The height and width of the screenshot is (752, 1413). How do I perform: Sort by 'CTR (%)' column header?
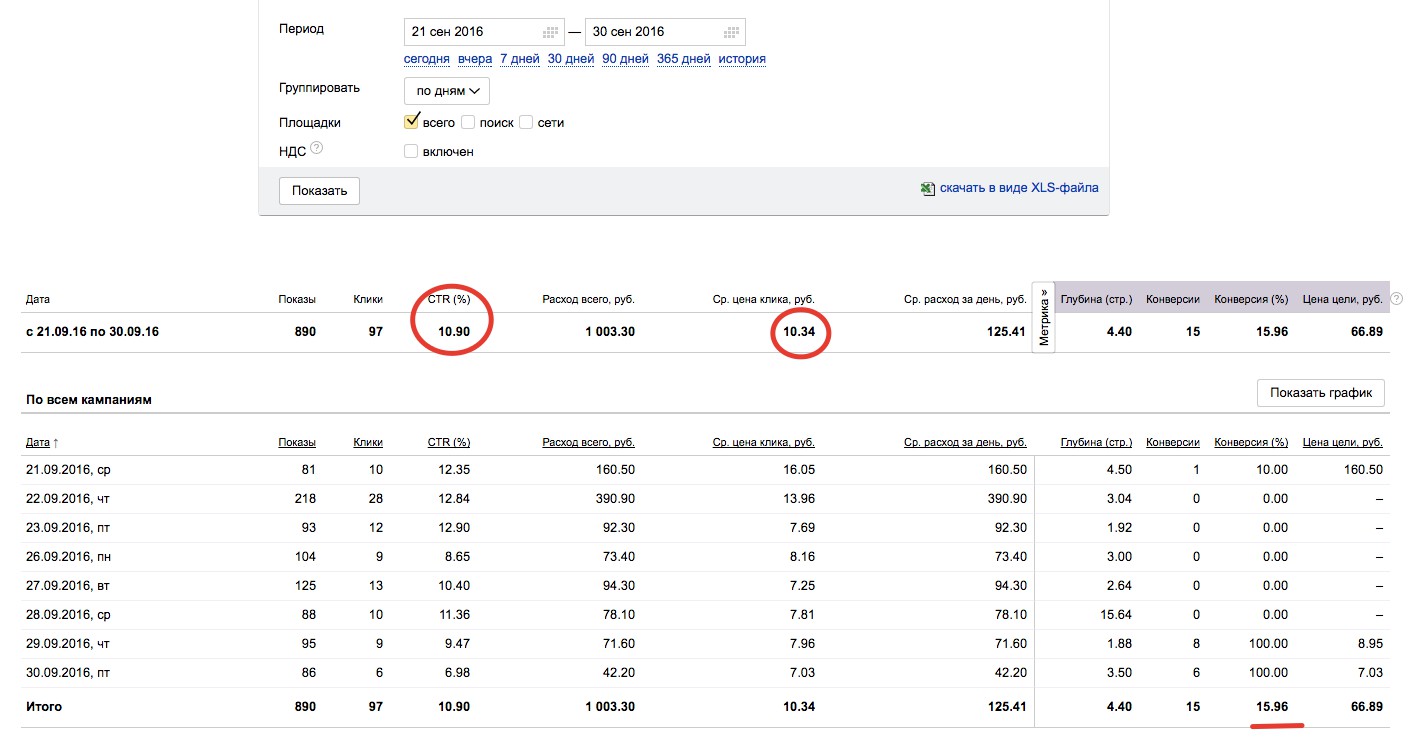click(x=448, y=442)
